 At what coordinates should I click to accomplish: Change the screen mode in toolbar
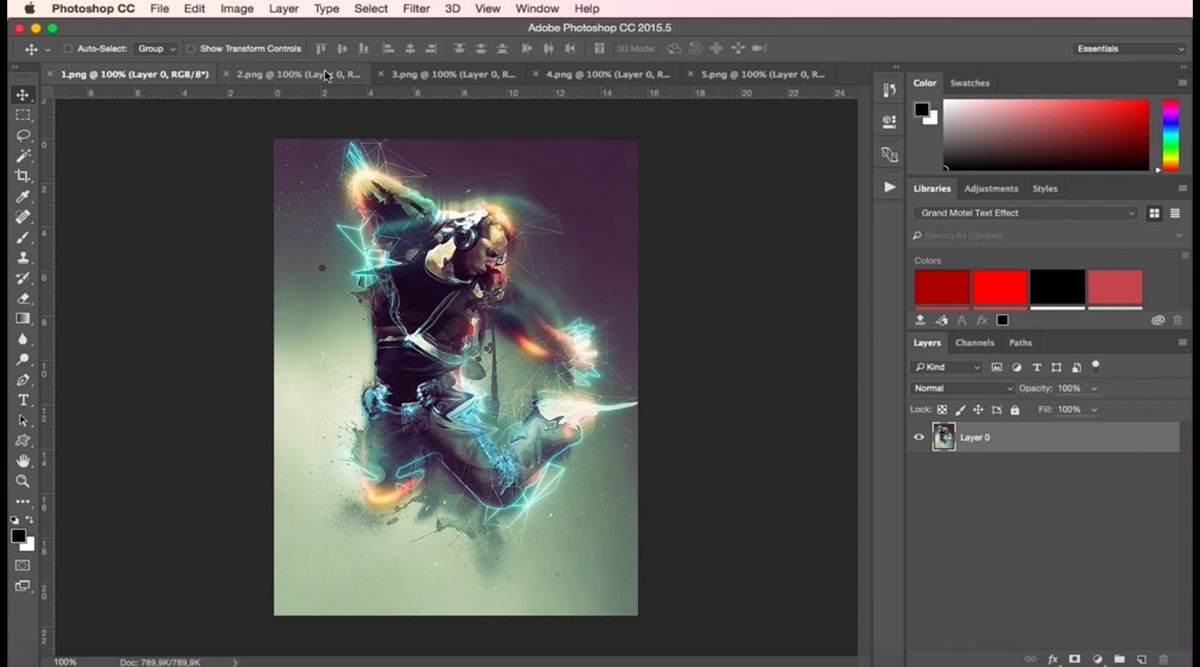23,586
